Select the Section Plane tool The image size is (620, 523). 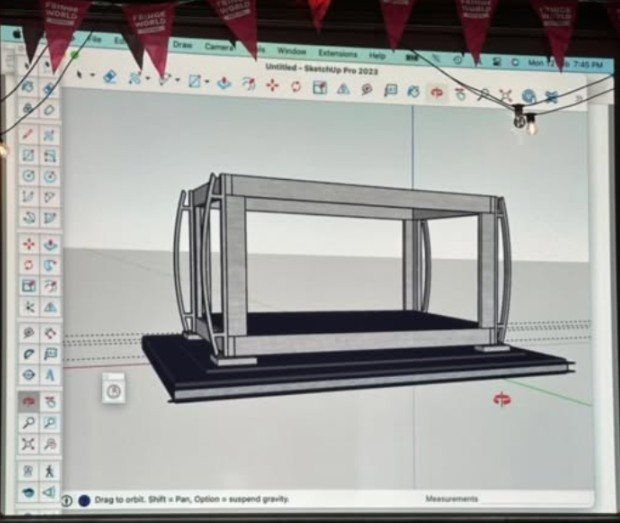click(49, 493)
